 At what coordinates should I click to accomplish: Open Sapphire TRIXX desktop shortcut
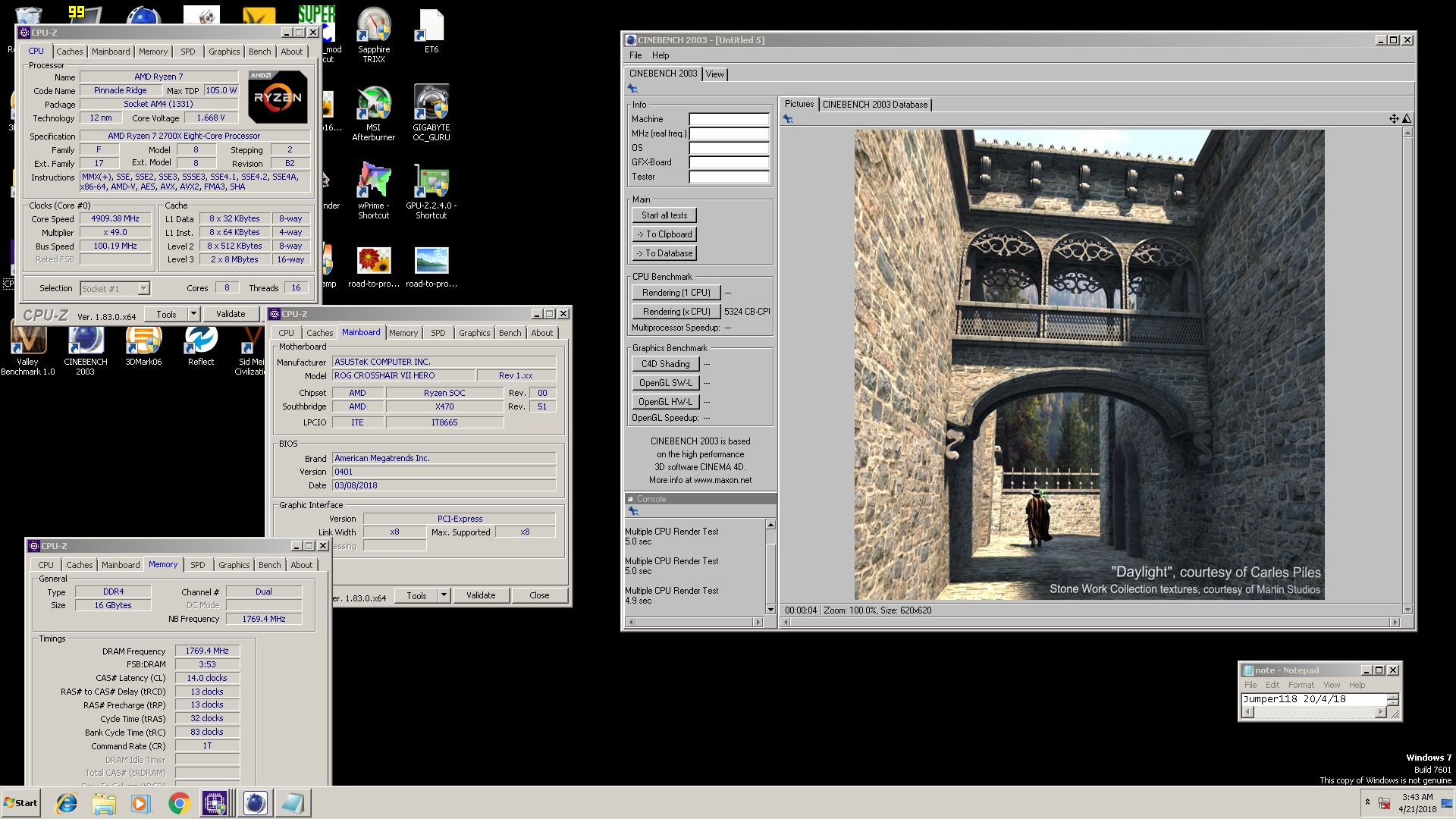pos(374,34)
